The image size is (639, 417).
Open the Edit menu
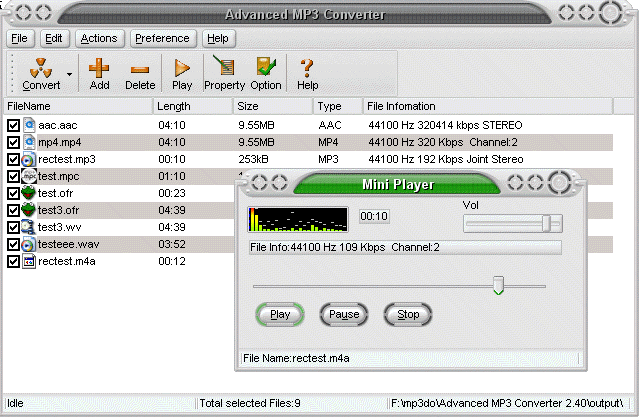tap(54, 38)
